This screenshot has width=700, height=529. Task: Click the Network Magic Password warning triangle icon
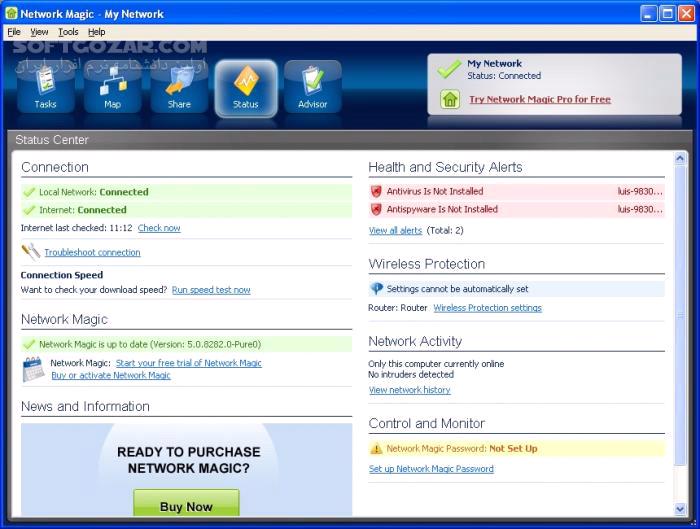coord(376,449)
